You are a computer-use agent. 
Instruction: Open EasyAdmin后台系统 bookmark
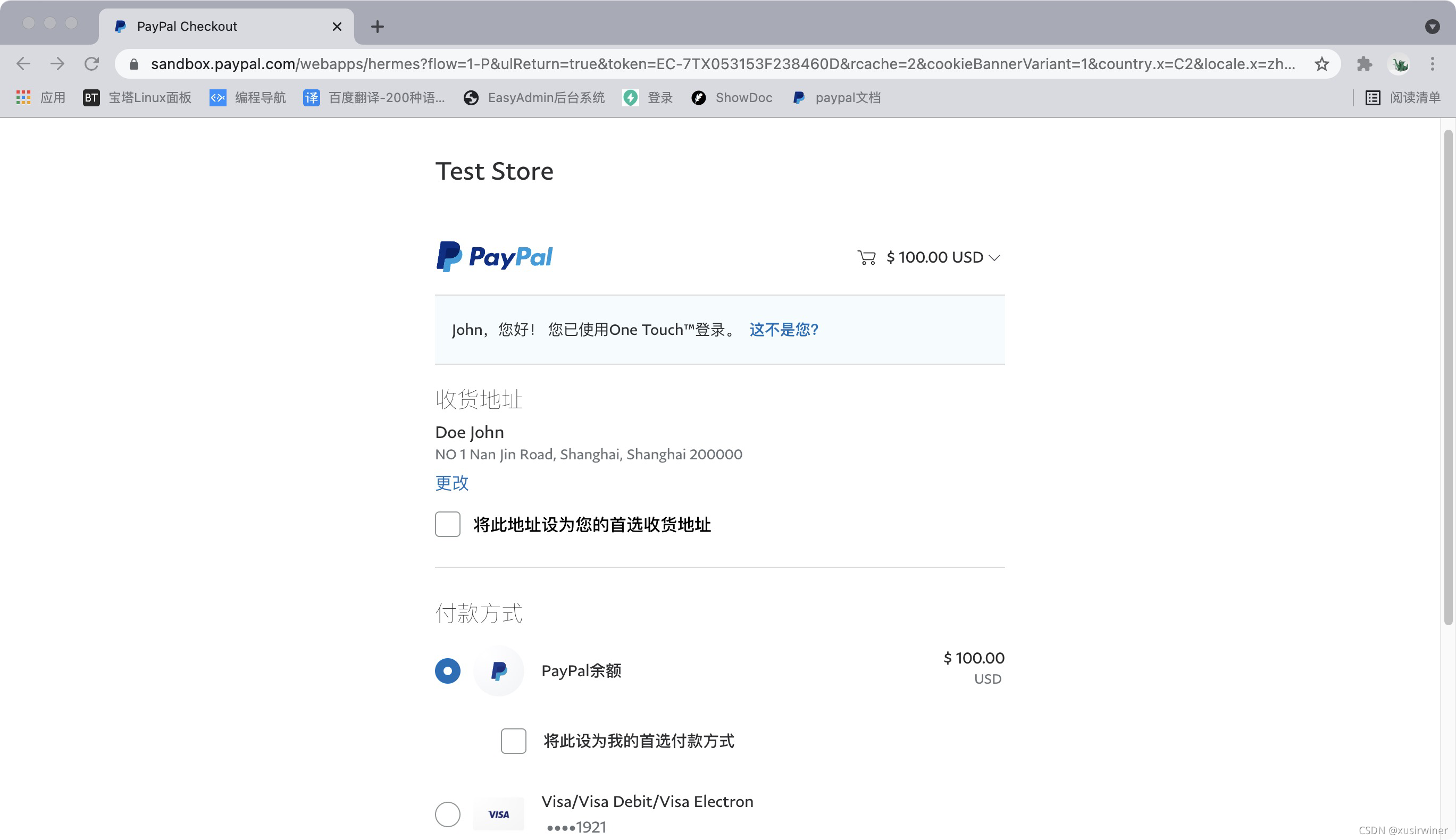click(534, 97)
